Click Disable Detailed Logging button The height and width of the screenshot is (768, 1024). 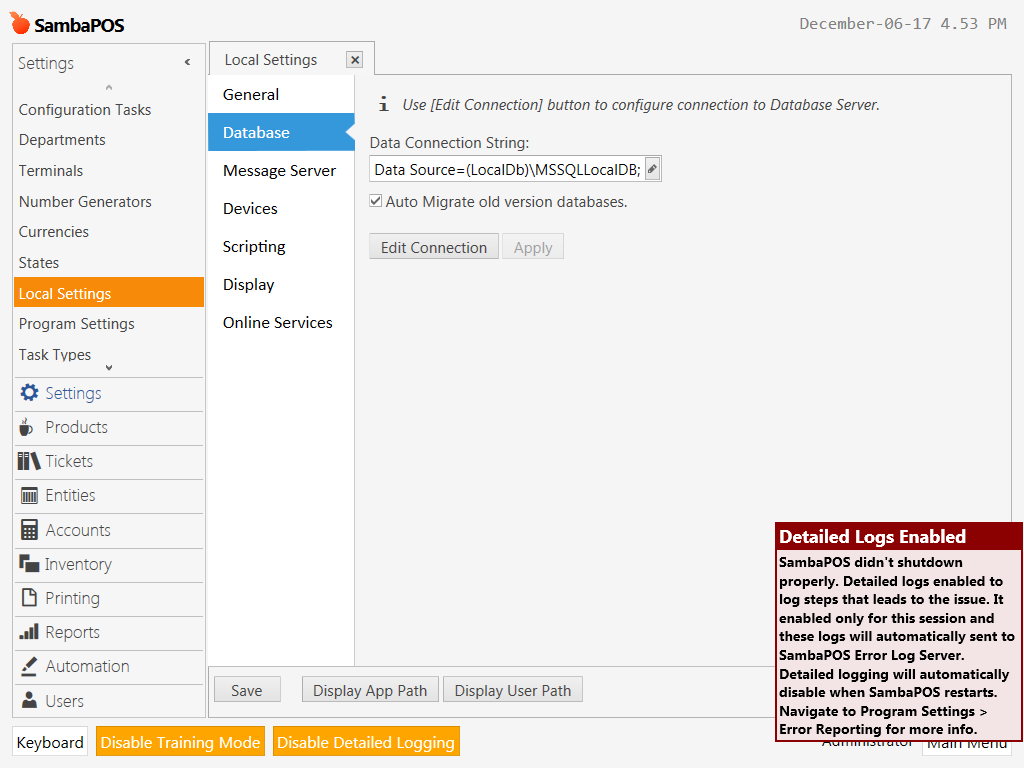point(366,742)
